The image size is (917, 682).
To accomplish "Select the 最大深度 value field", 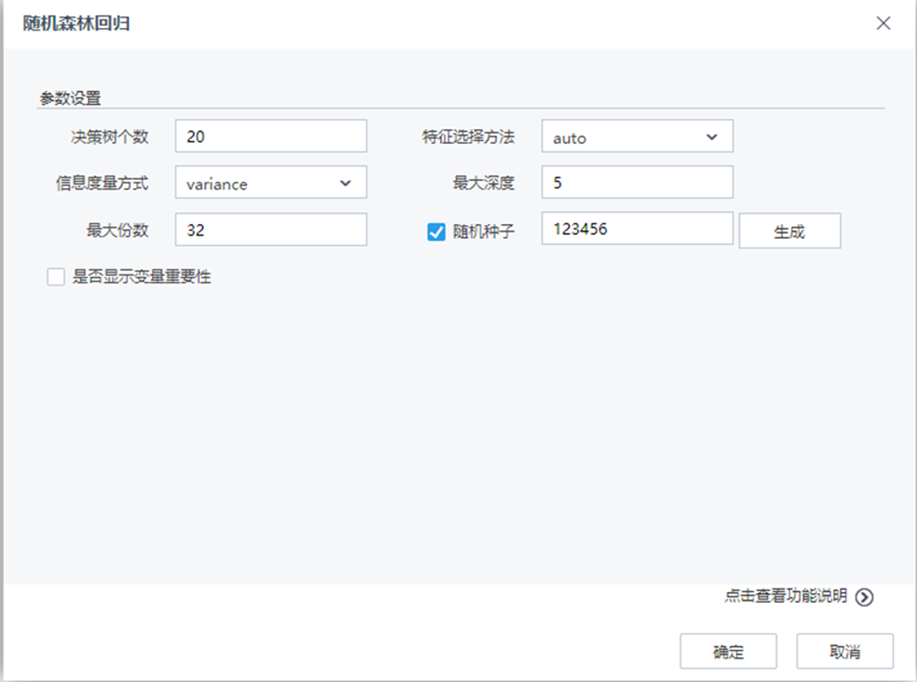I will [637, 182].
